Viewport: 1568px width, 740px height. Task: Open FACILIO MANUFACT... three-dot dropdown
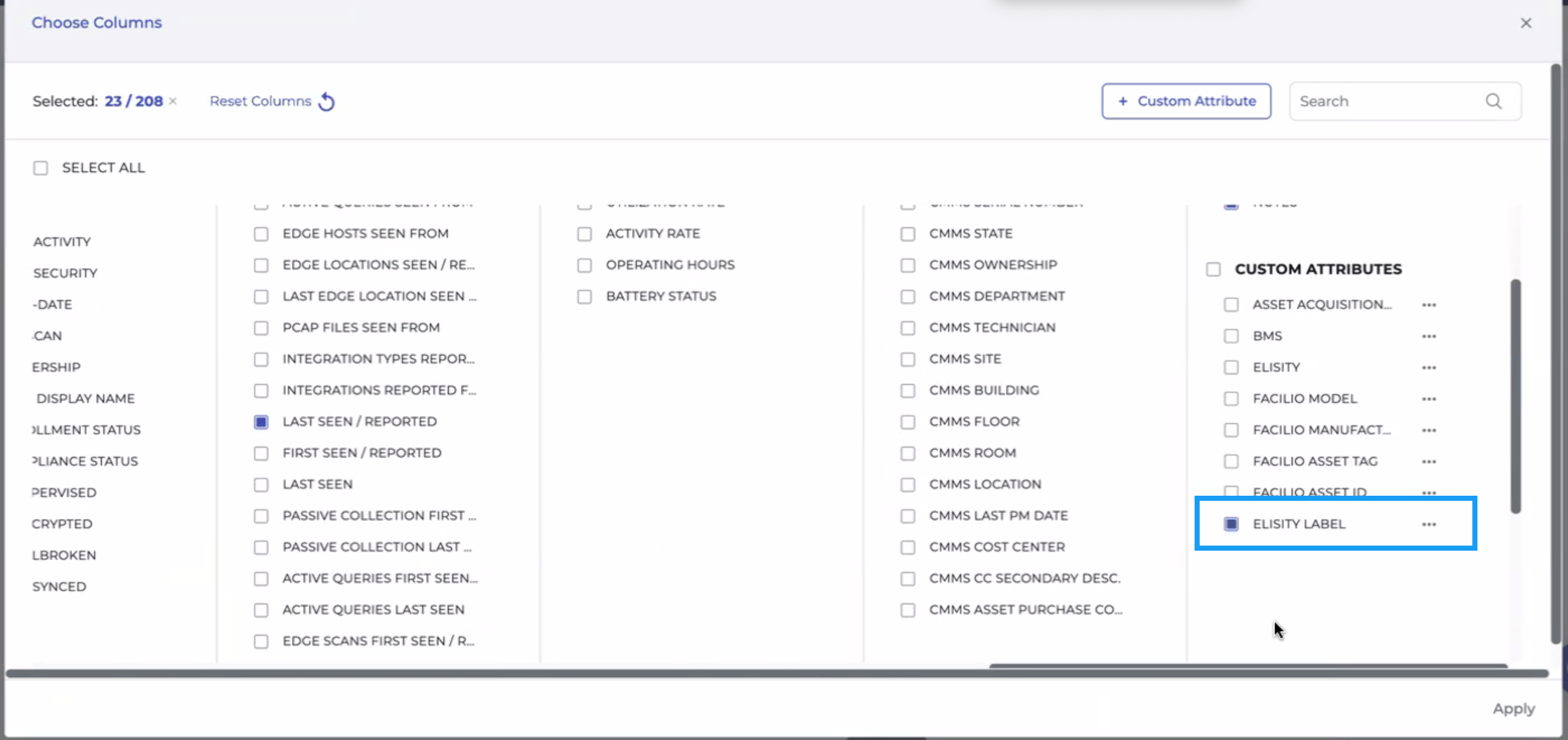point(1429,431)
